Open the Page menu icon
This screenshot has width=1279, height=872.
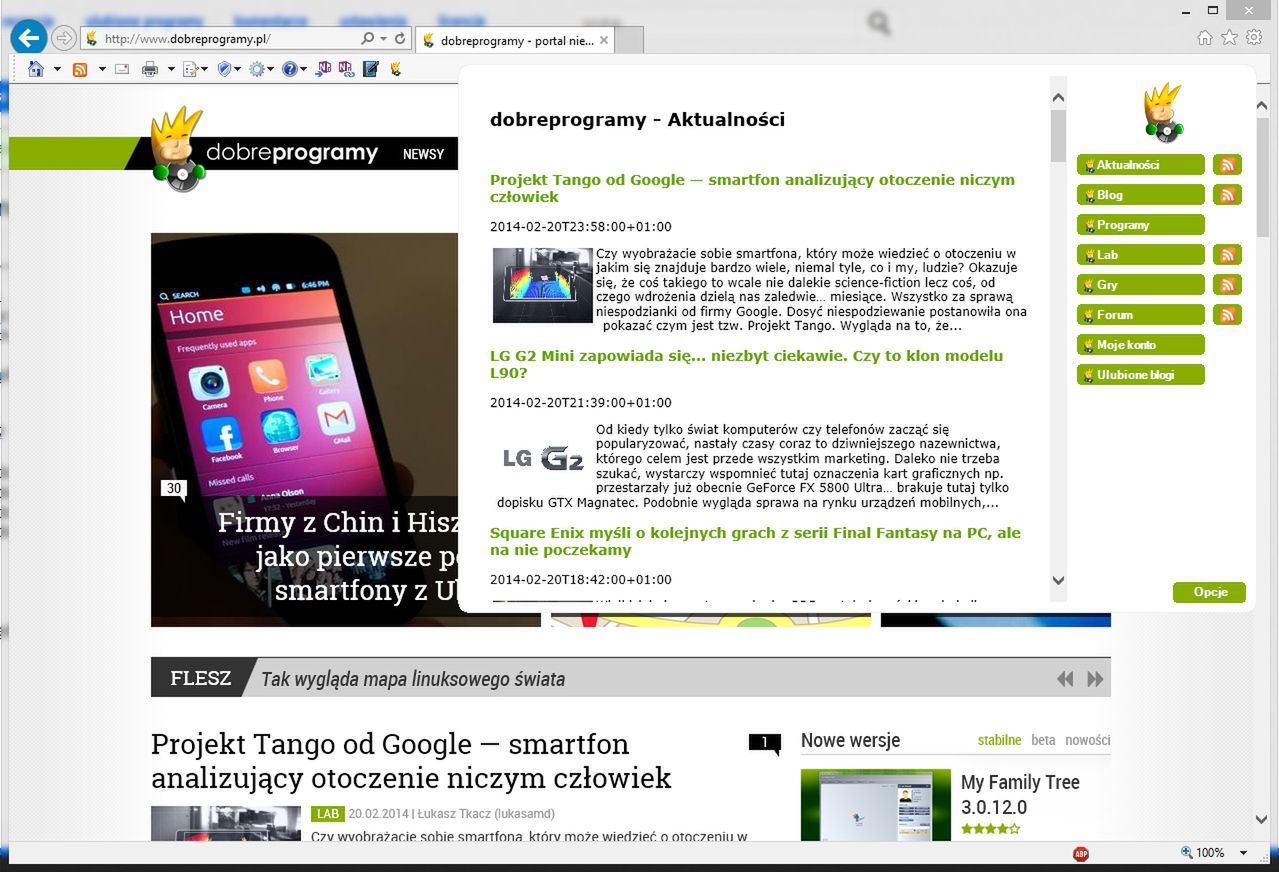coord(194,69)
